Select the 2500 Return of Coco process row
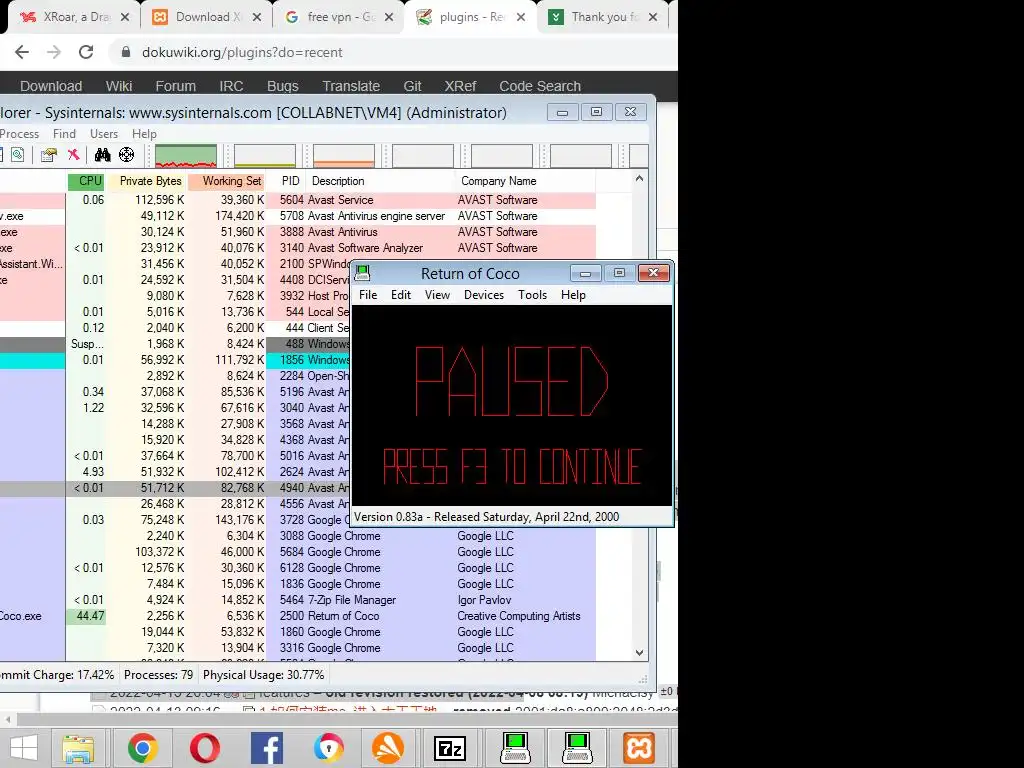This screenshot has width=1024, height=768. pos(298,616)
